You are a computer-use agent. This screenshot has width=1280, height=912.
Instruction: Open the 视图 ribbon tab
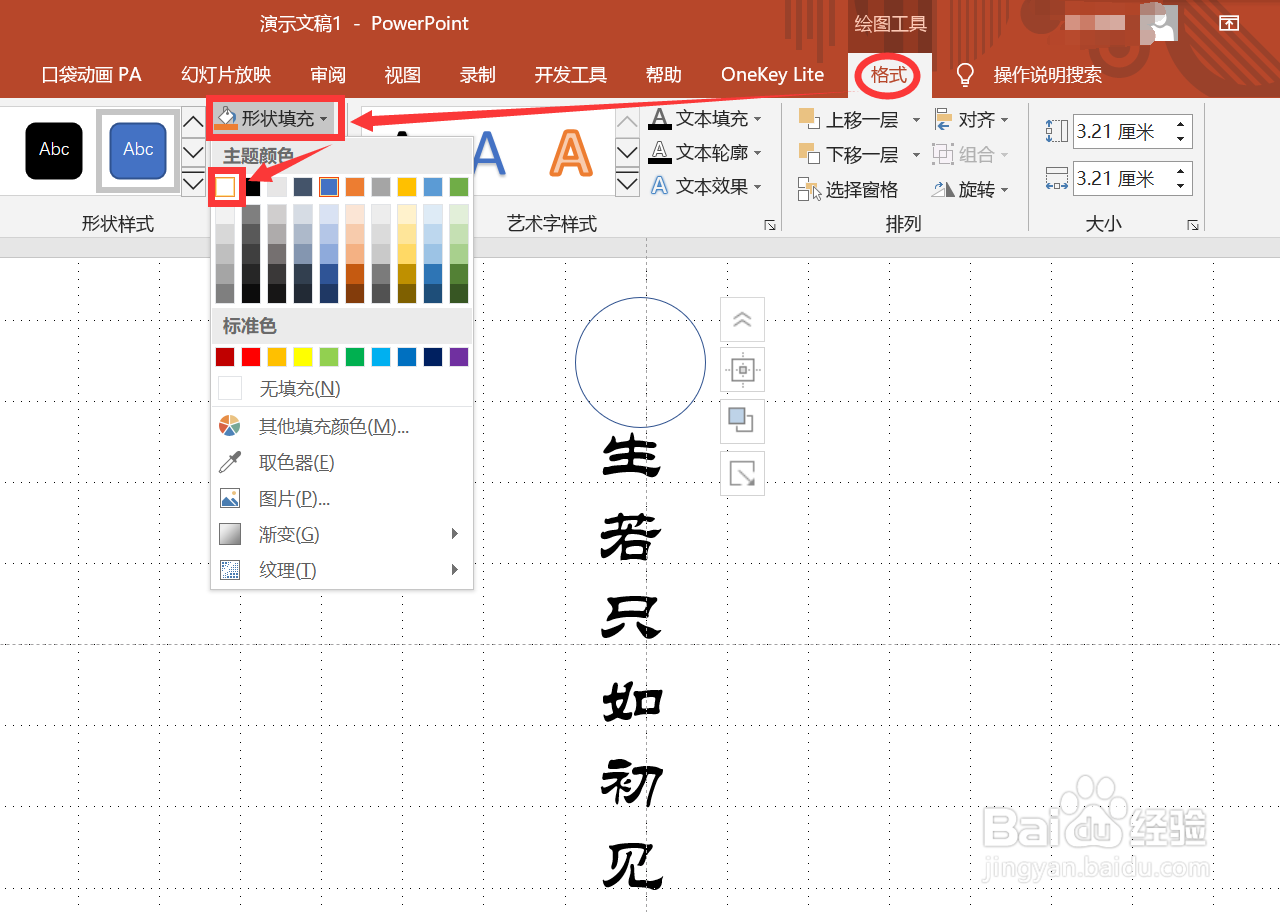[x=403, y=75]
